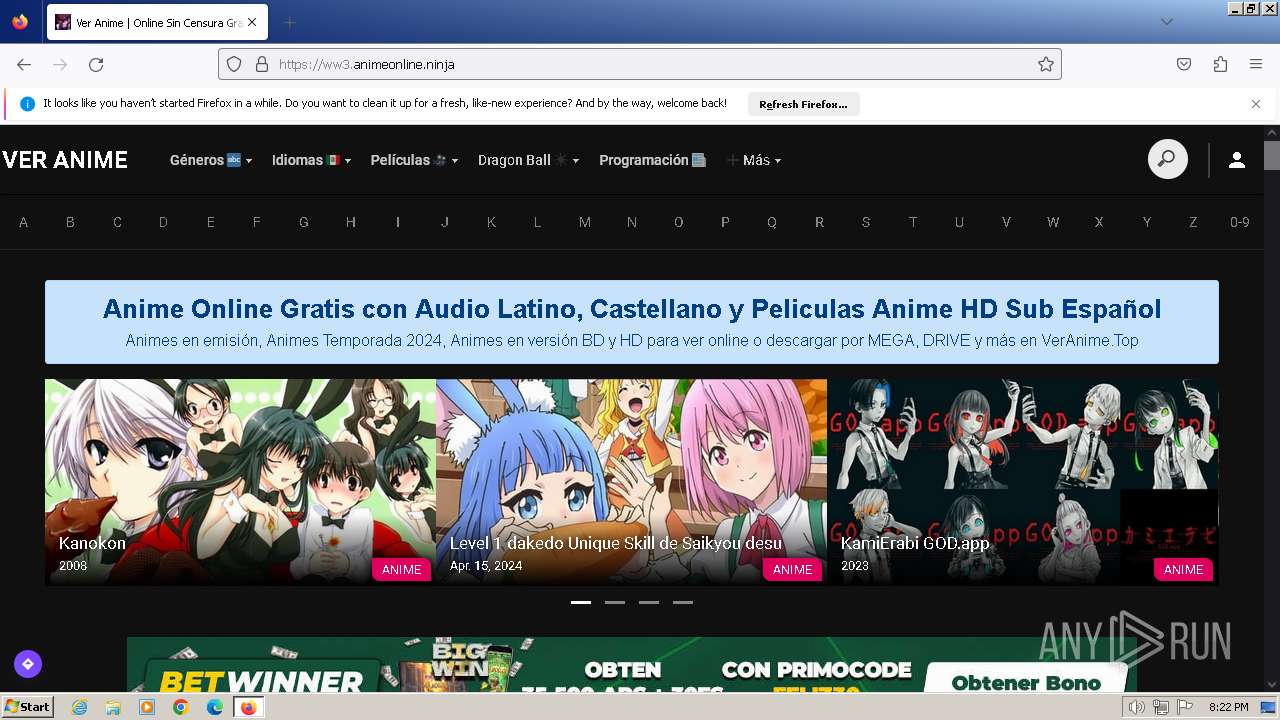Expand the Más dropdown menu

(x=753, y=160)
